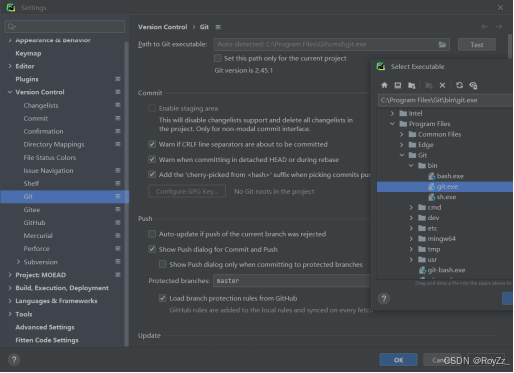The height and width of the screenshot is (373, 514).
Task: Click the settings search magnifier icon
Action: [x=12, y=27]
